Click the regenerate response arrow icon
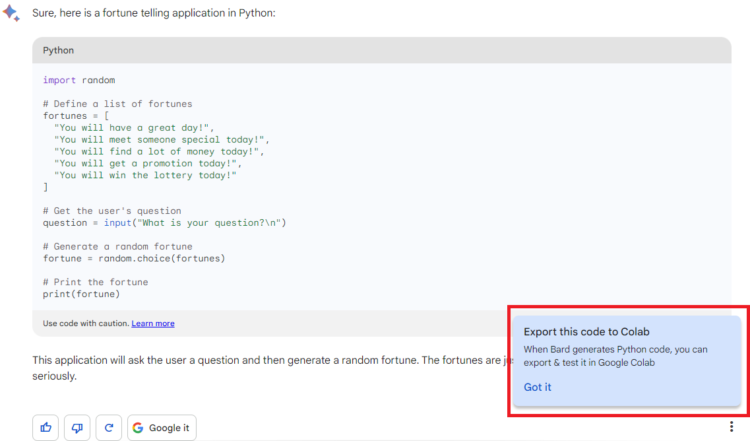The width and height of the screenshot is (750, 441). coord(109,427)
